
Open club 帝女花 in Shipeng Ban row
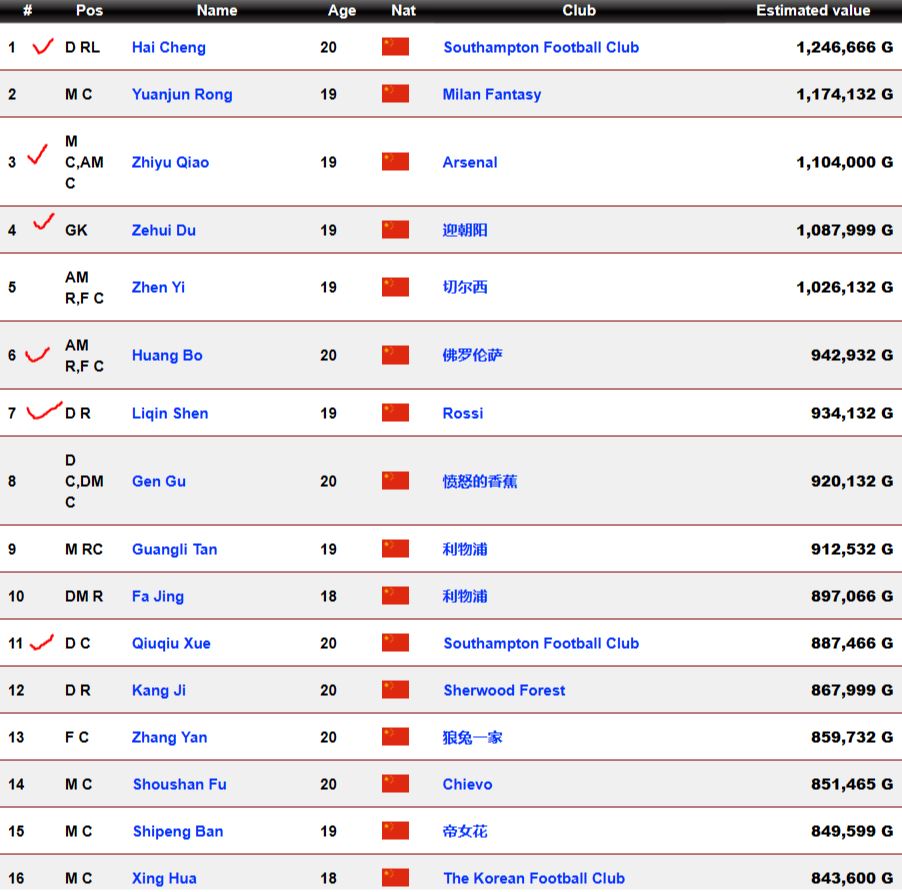tap(465, 832)
